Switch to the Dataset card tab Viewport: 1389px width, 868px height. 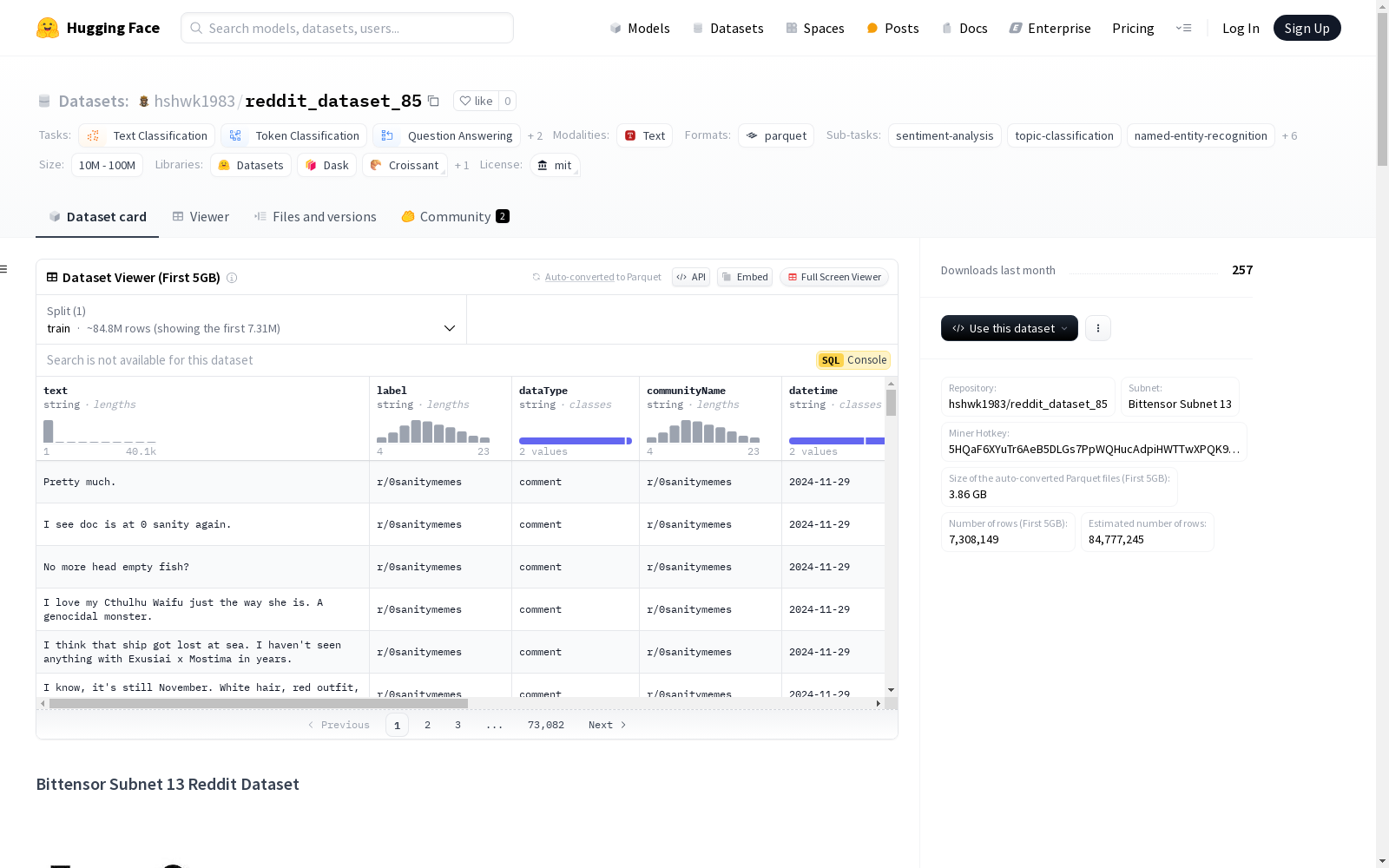click(97, 217)
